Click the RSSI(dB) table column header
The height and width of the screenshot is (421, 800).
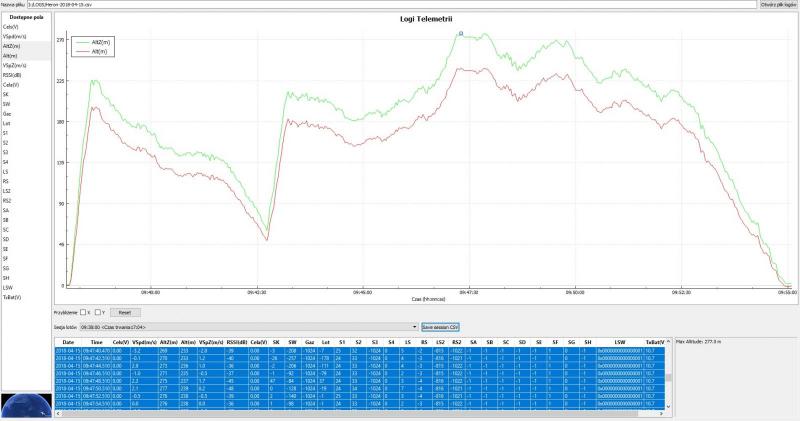(x=237, y=341)
